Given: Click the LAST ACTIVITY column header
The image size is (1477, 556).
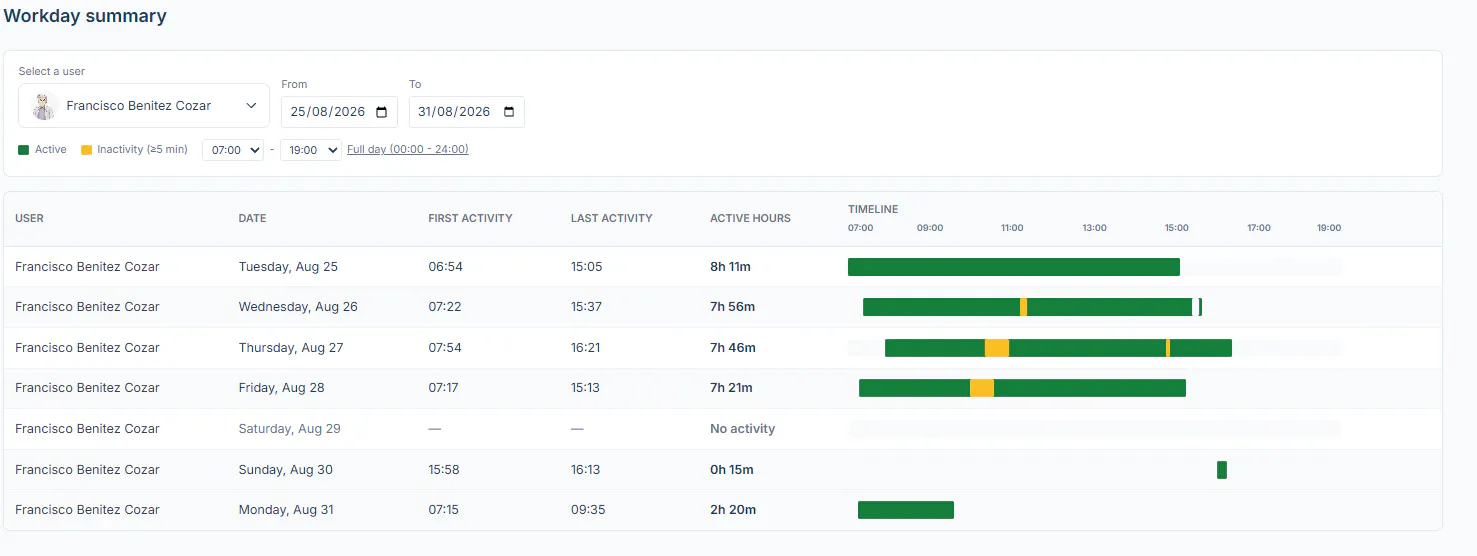Looking at the screenshot, I should (612, 218).
